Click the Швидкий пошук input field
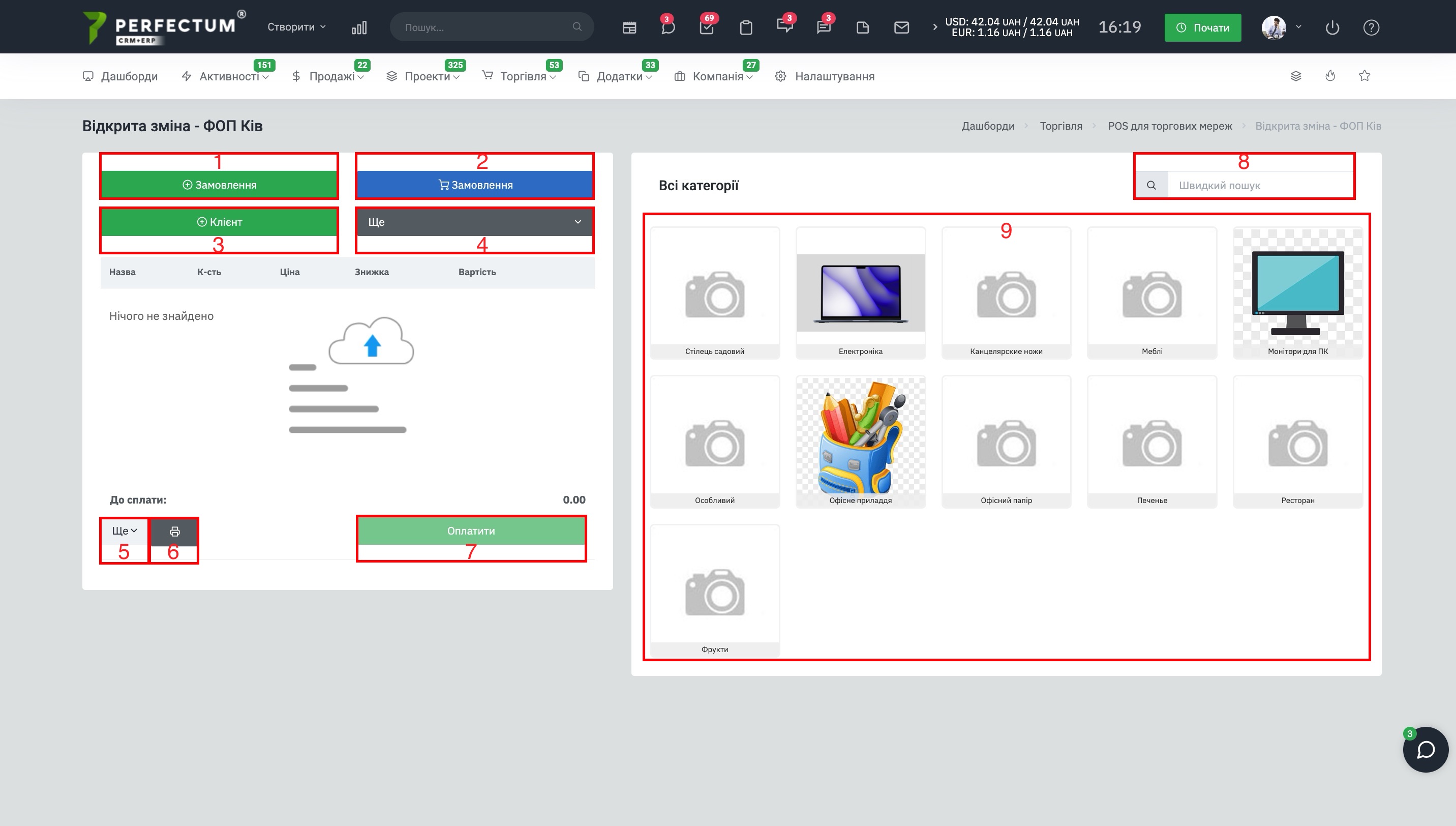The width and height of the screenshot is (1456, 826). point(1259,186)
